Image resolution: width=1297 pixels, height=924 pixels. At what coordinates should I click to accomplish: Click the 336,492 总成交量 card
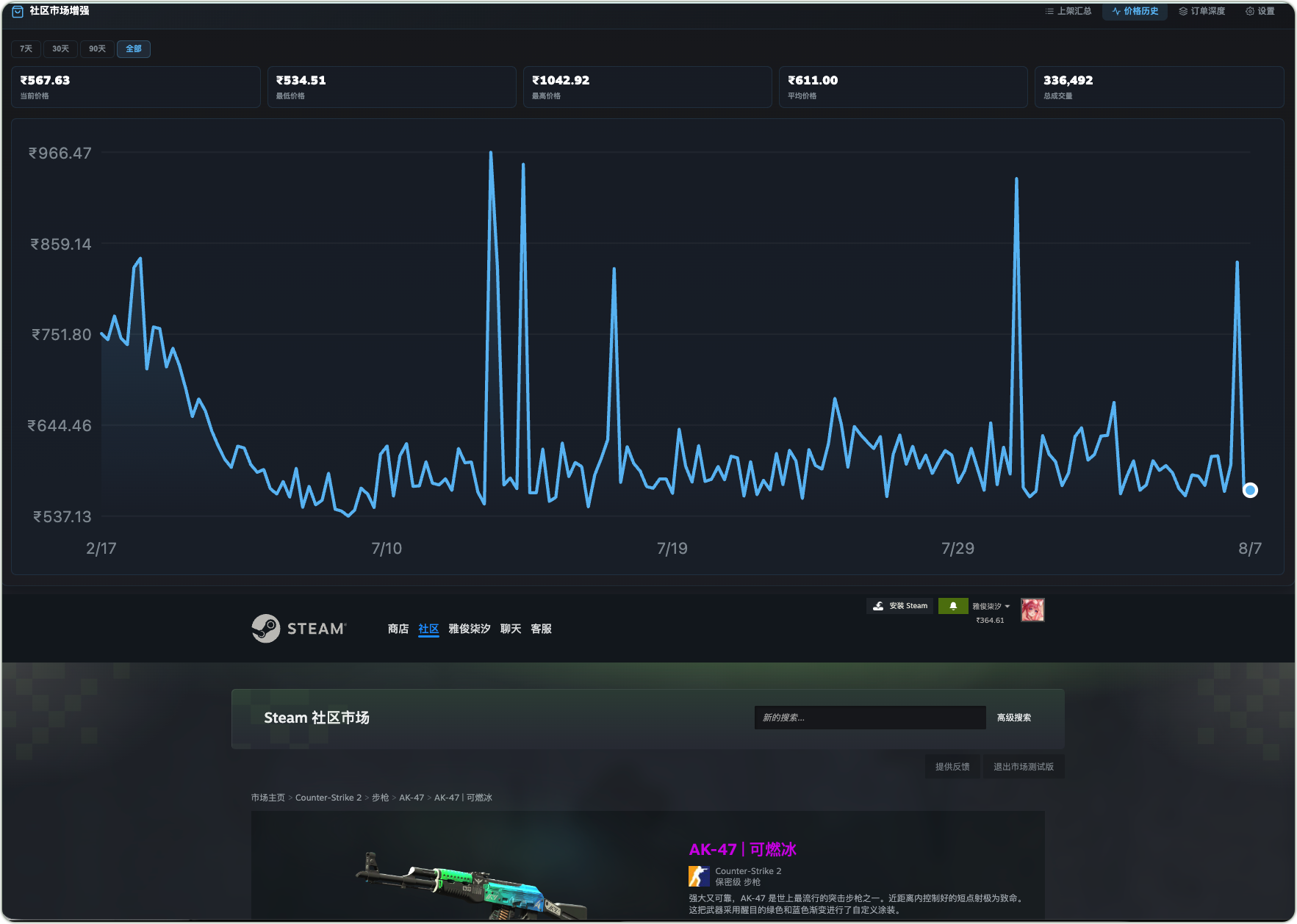(1159, 87)
